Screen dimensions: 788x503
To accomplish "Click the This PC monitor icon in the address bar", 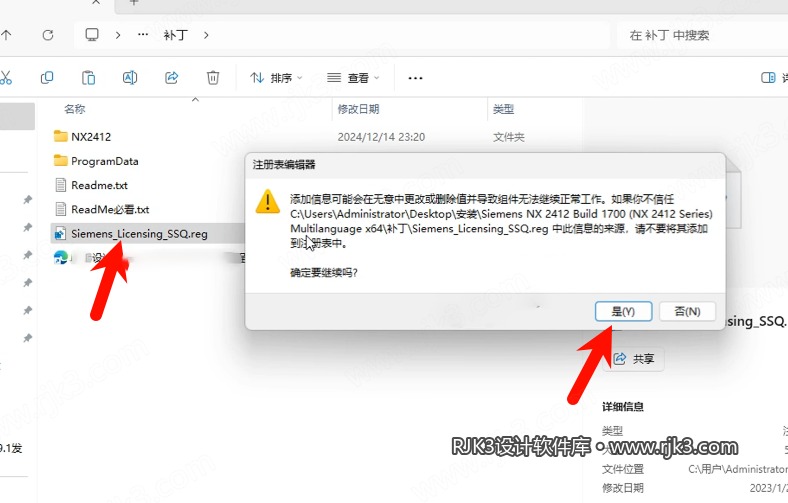I will click(x=92, y=35).
